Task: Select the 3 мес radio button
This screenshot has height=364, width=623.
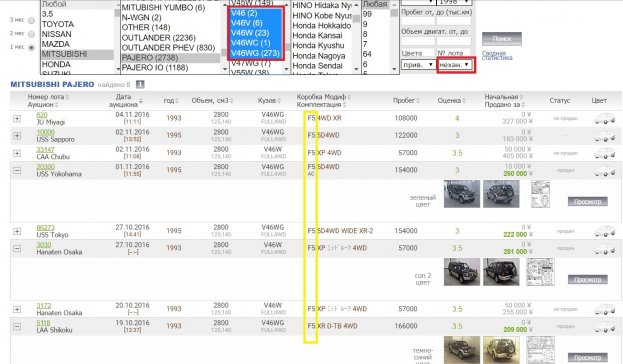Action: pos(31,20)
